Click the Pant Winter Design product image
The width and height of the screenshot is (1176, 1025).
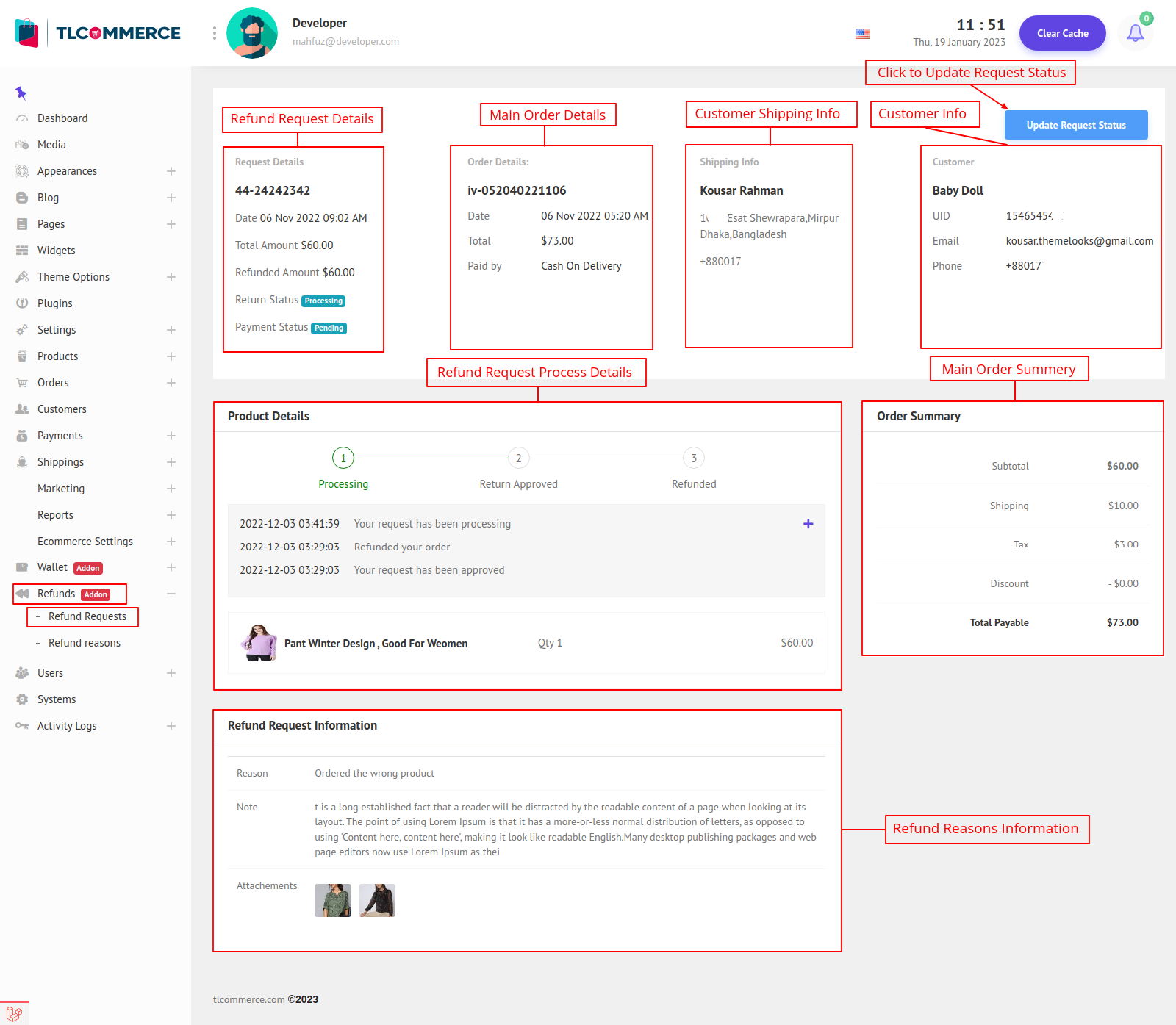pyautogui.click(x=258, y=643)
